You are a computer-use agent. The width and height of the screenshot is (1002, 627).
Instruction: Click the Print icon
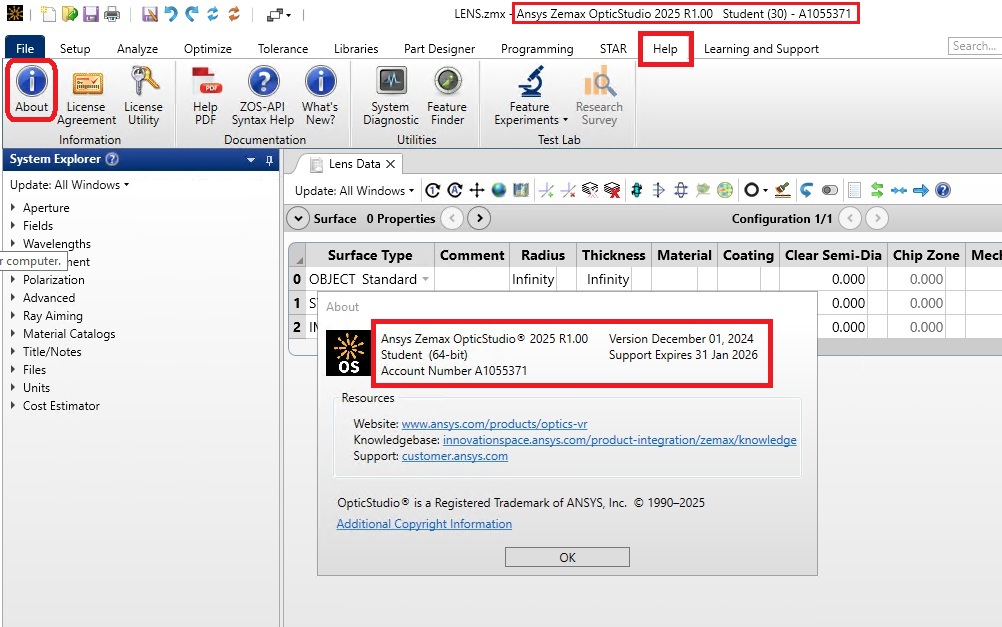click(112, 13)
